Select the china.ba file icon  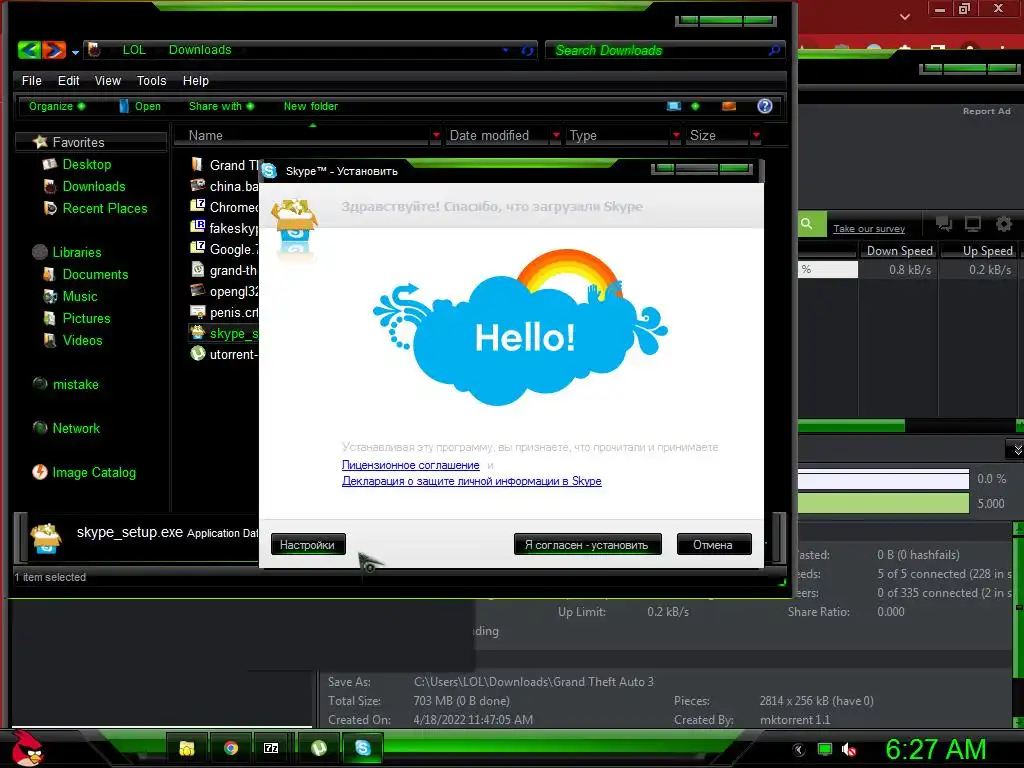click(x=197, y=185)
